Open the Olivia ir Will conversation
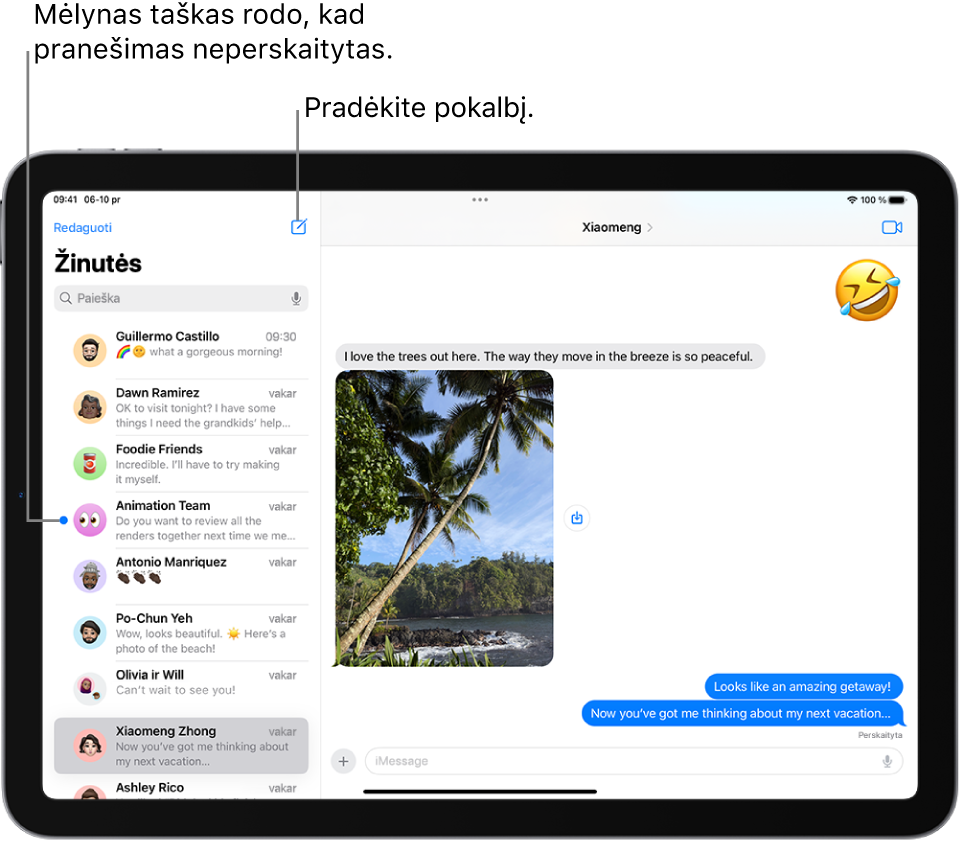Screen dimensions: 963x841 point(181,689)
